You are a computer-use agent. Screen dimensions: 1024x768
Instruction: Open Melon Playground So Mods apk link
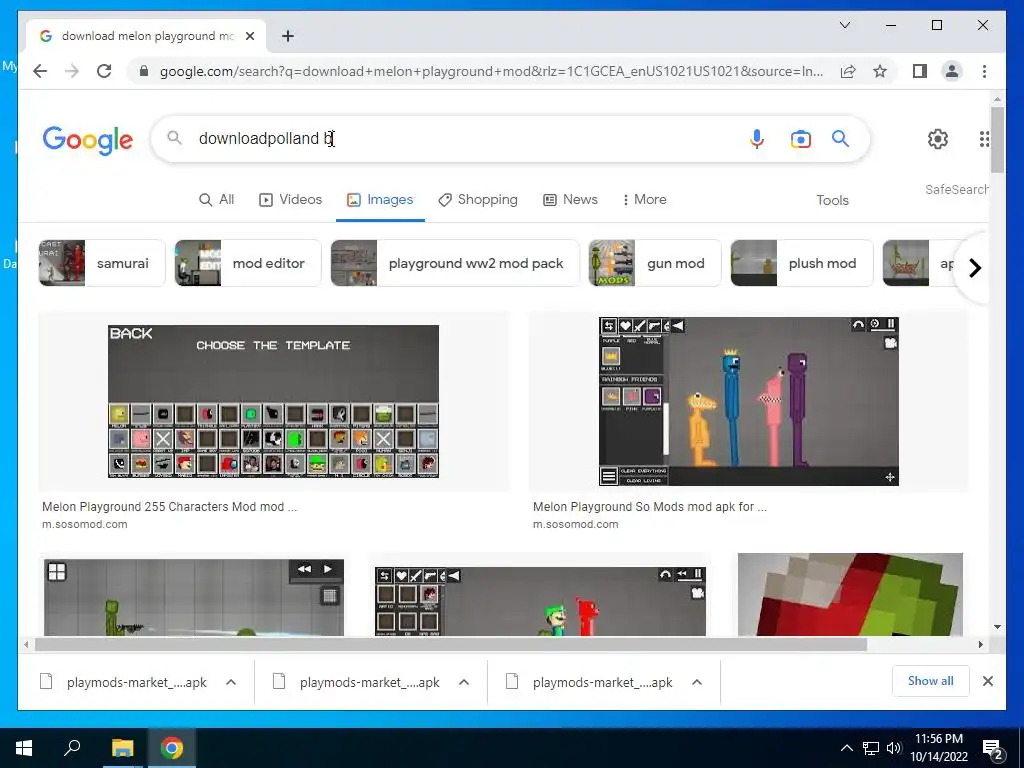650,507
